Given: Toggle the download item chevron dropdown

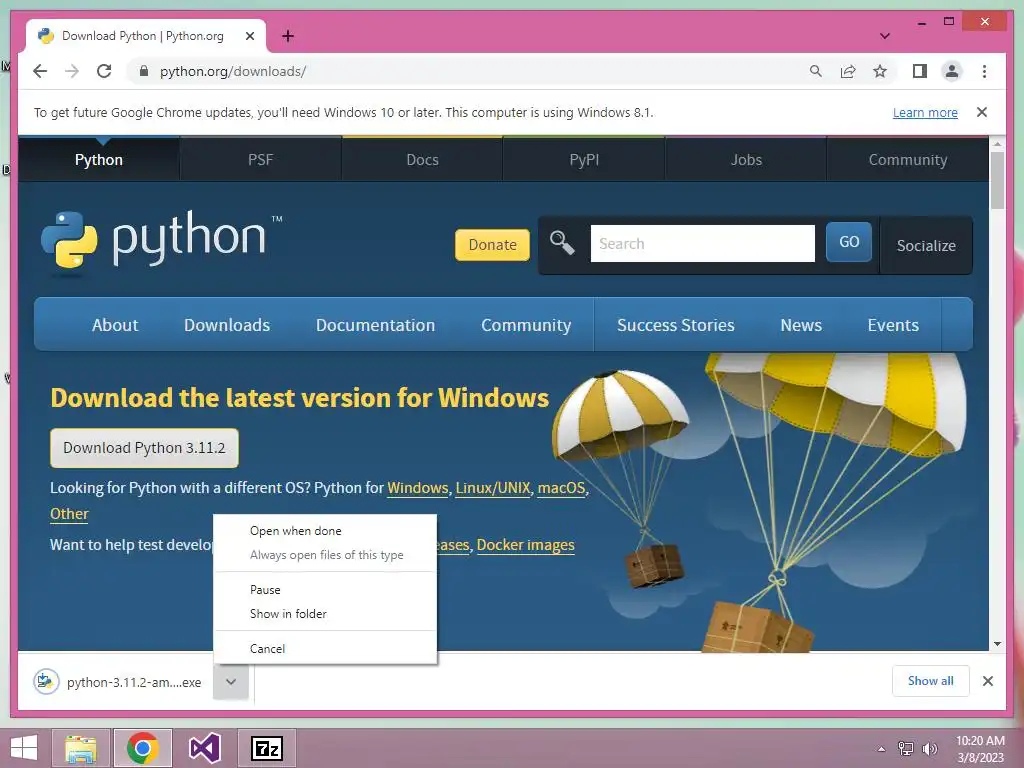Looking at the screenshot, I should click(x=231, y=682).
